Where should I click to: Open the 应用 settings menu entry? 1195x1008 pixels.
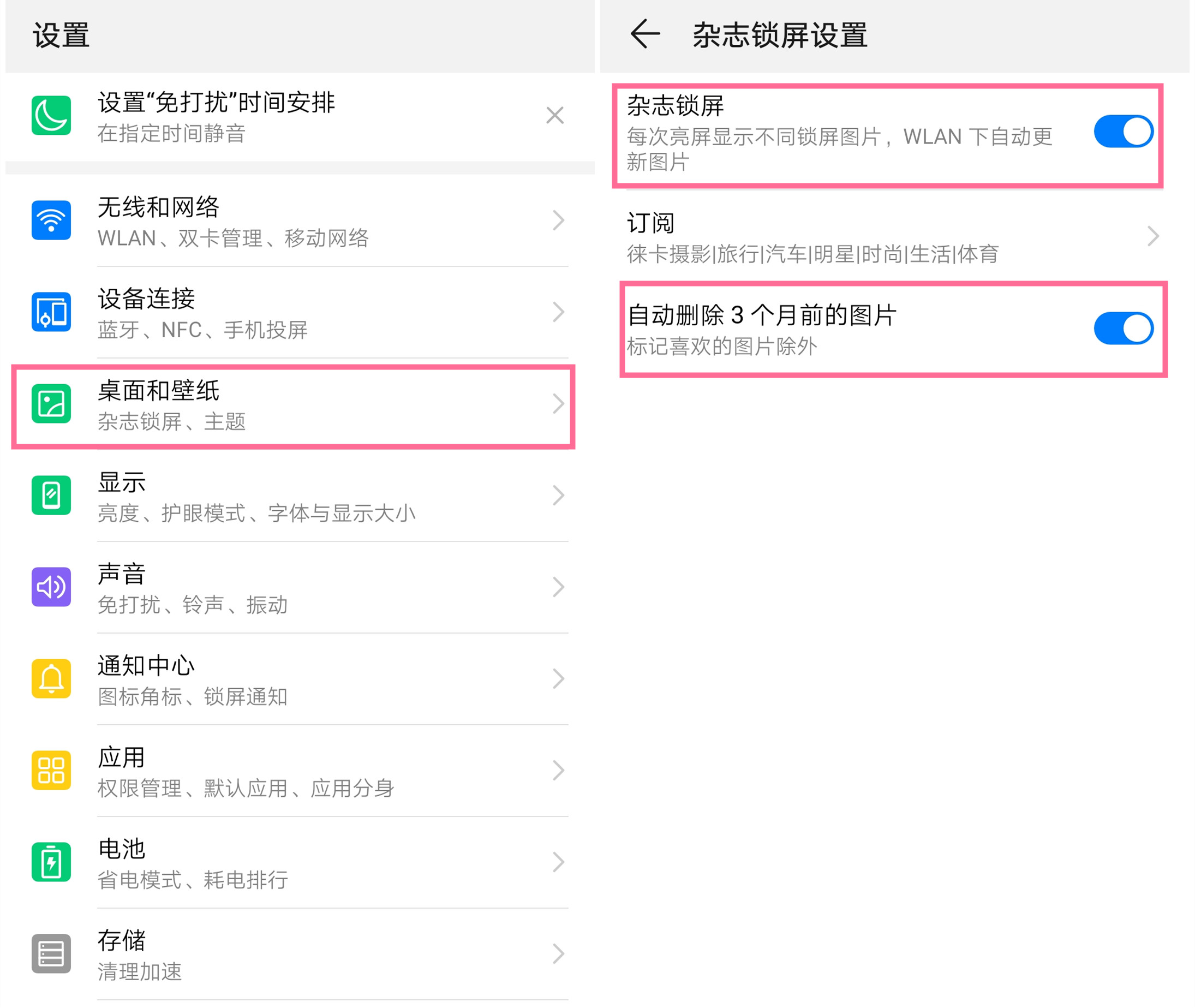click(285, 771)
